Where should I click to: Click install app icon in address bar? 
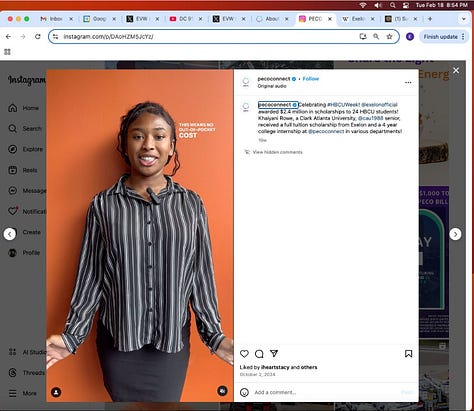tap(363, 37)
